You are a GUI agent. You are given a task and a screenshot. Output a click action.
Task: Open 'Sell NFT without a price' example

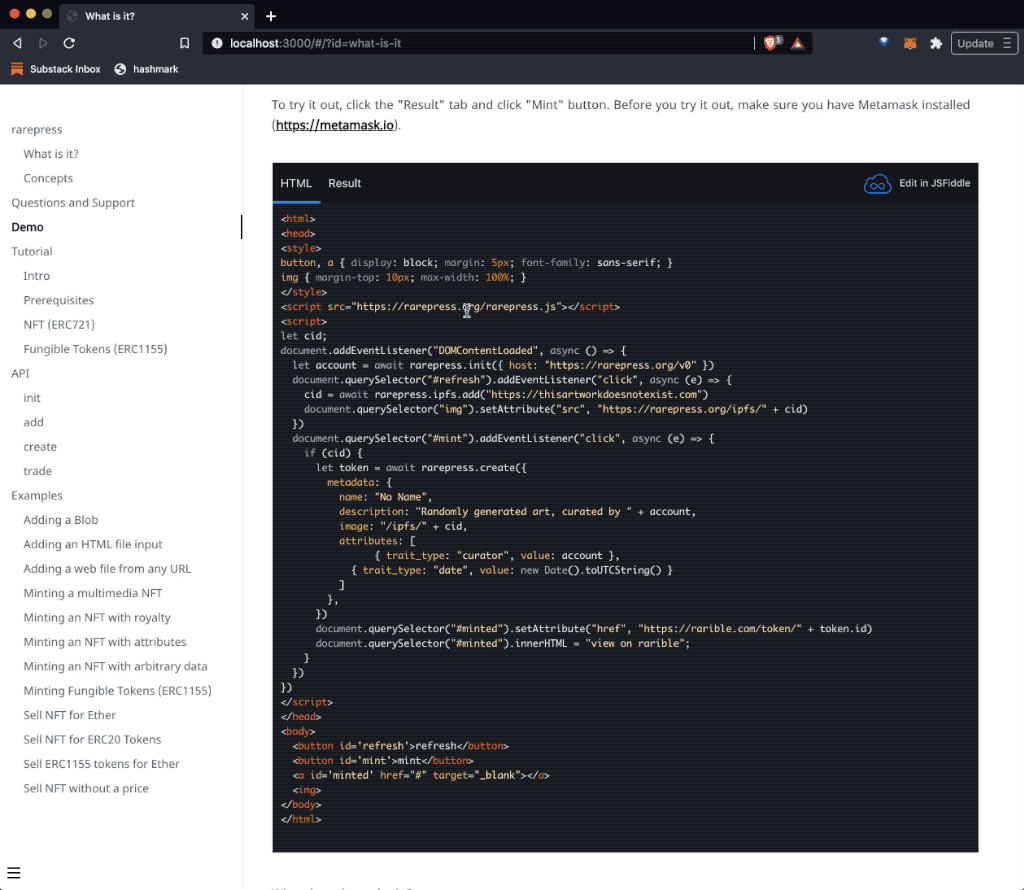coord(86,789)
